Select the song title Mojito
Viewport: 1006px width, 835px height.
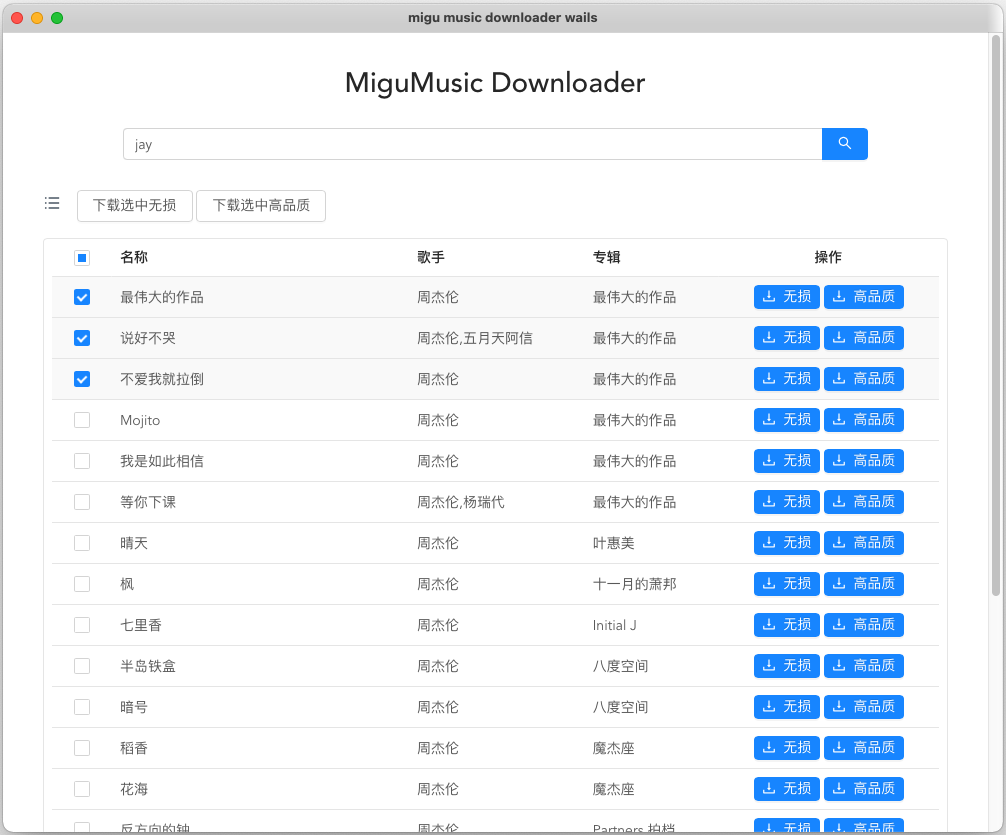[140, 420]
